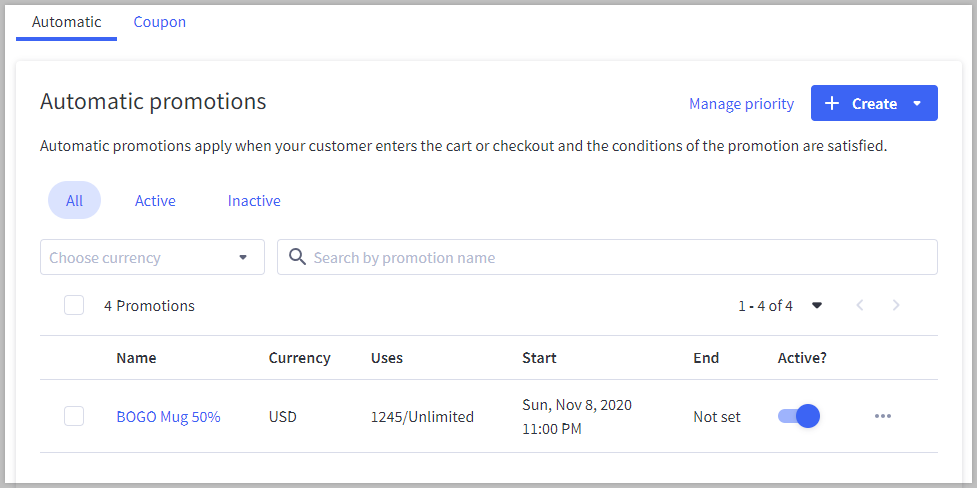Click the Automatic promotions heading

tap(153, 101)
